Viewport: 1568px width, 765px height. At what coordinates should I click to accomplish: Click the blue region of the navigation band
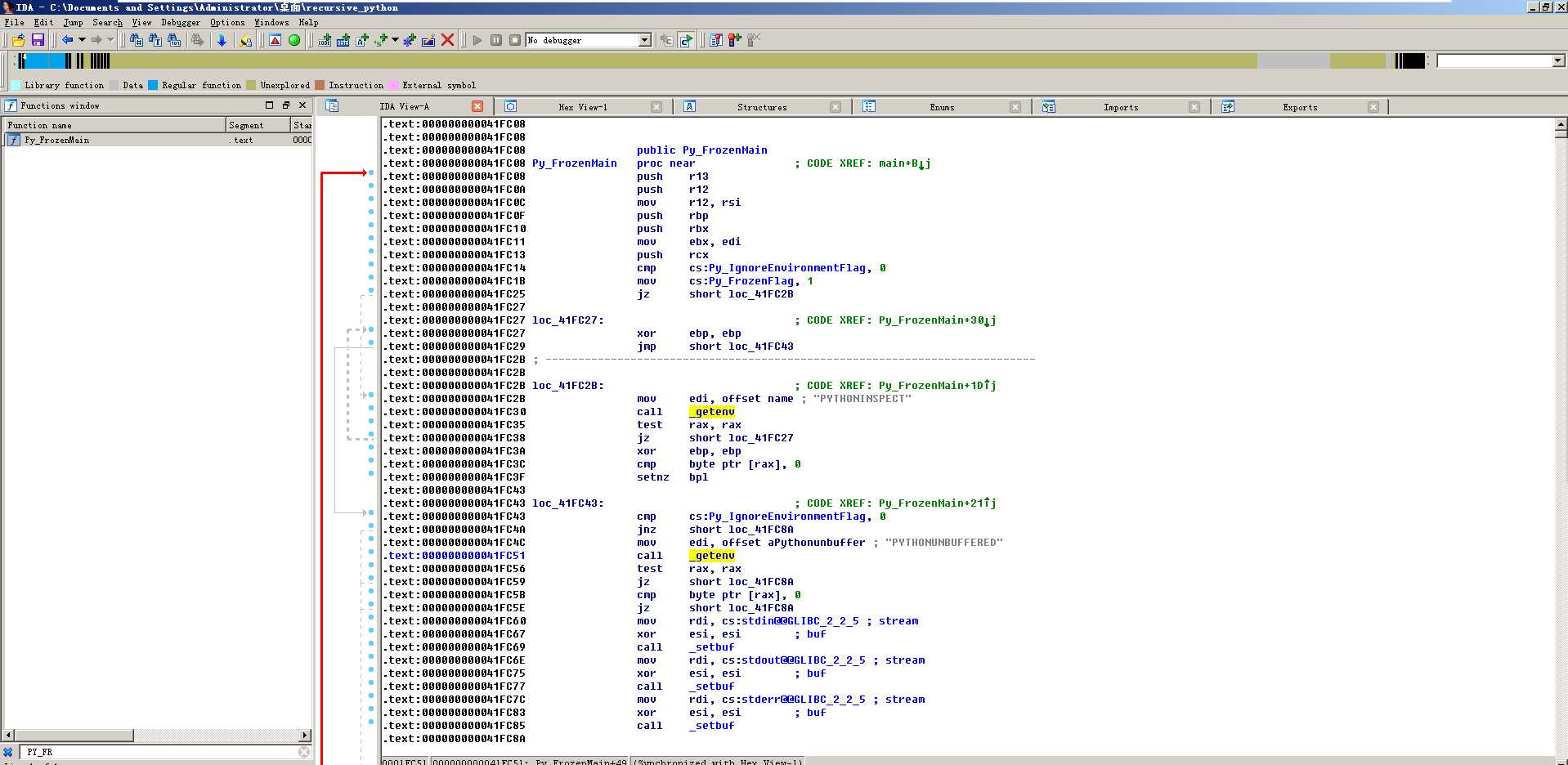click(45, 60)
